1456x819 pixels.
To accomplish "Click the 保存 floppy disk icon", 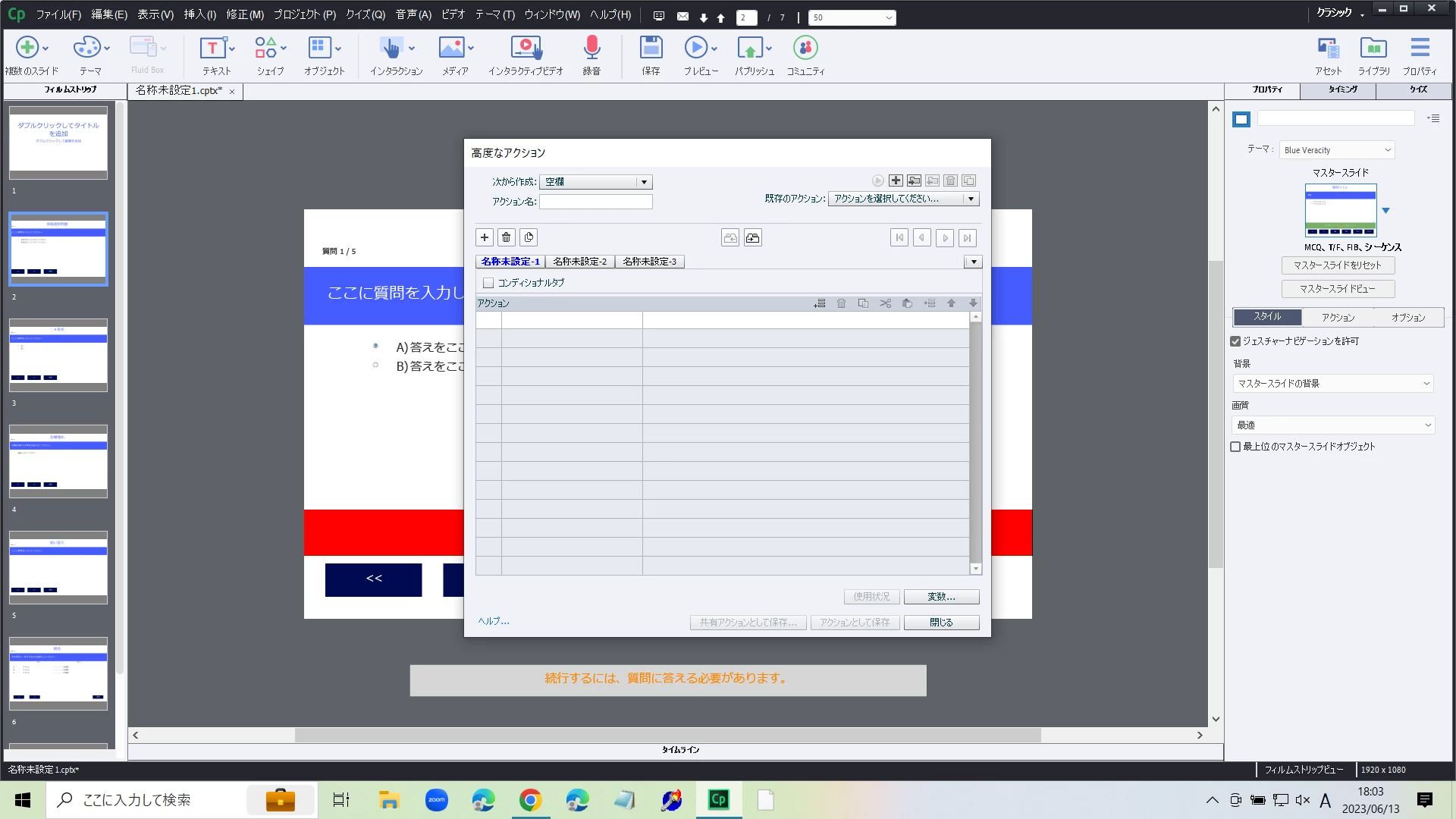I will (651, 49).
